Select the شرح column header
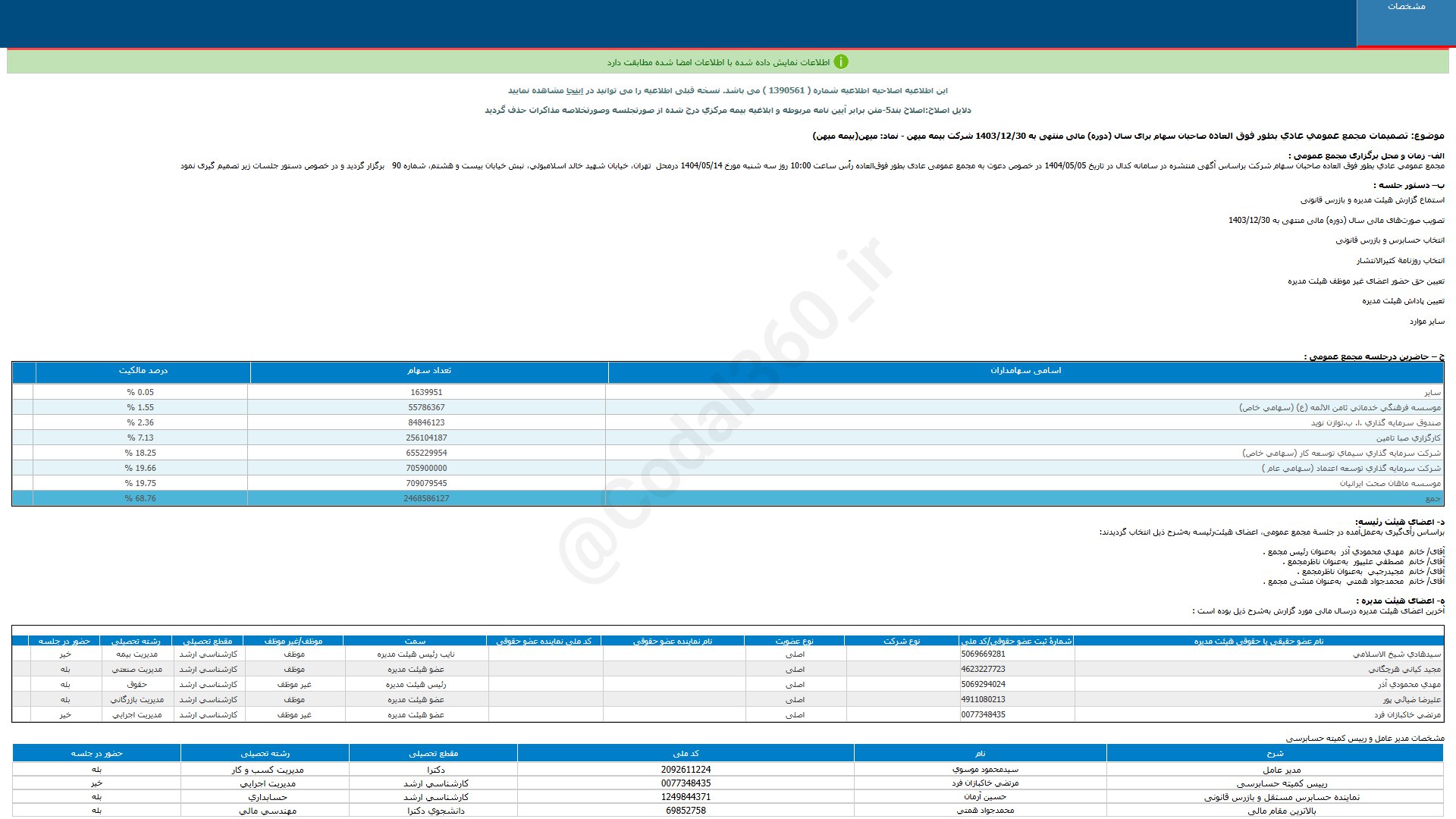 click(x=1275, y=754)
